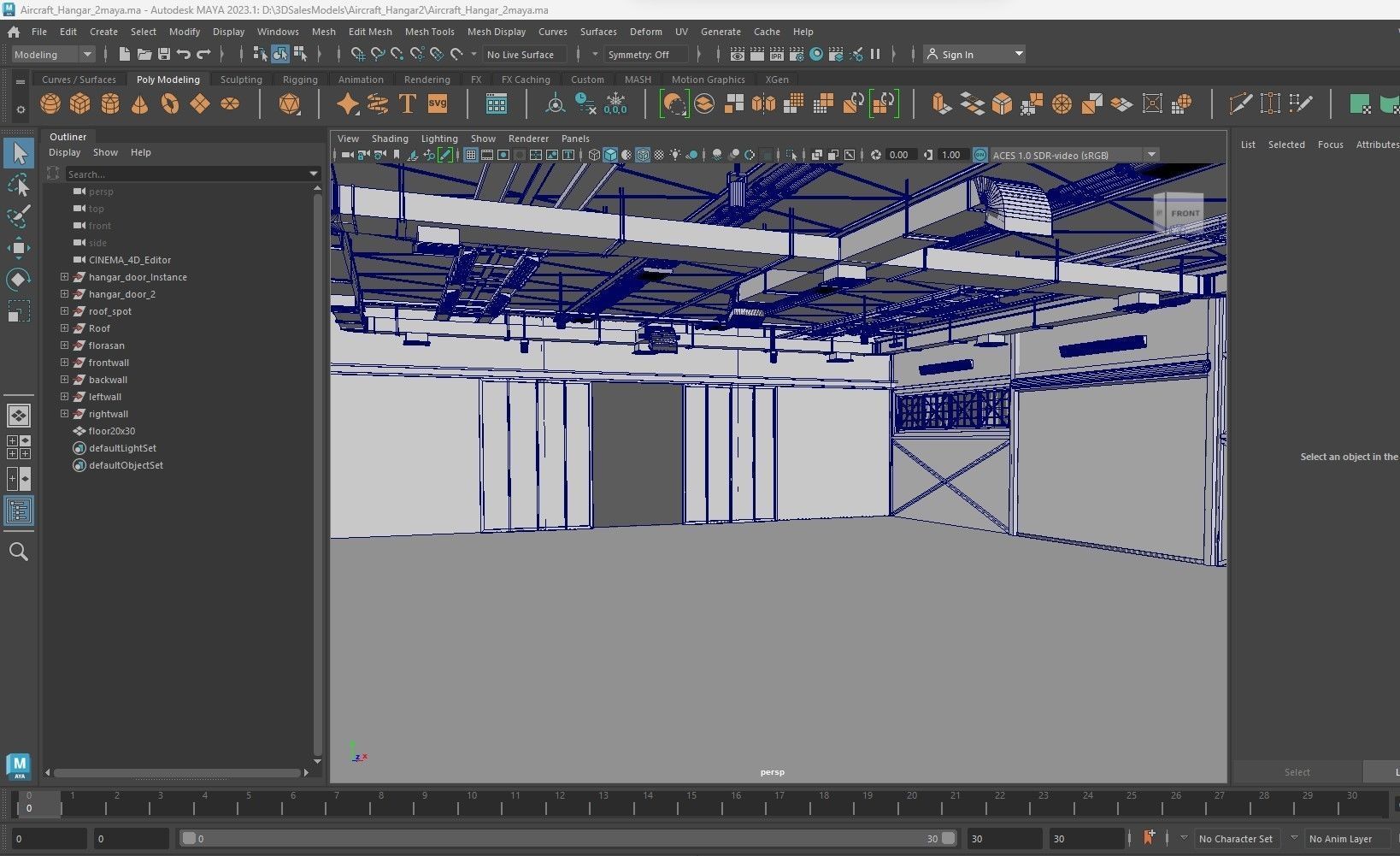
Task: Open the Symmetry: Off dropdown
Action: tap(646, 54)
